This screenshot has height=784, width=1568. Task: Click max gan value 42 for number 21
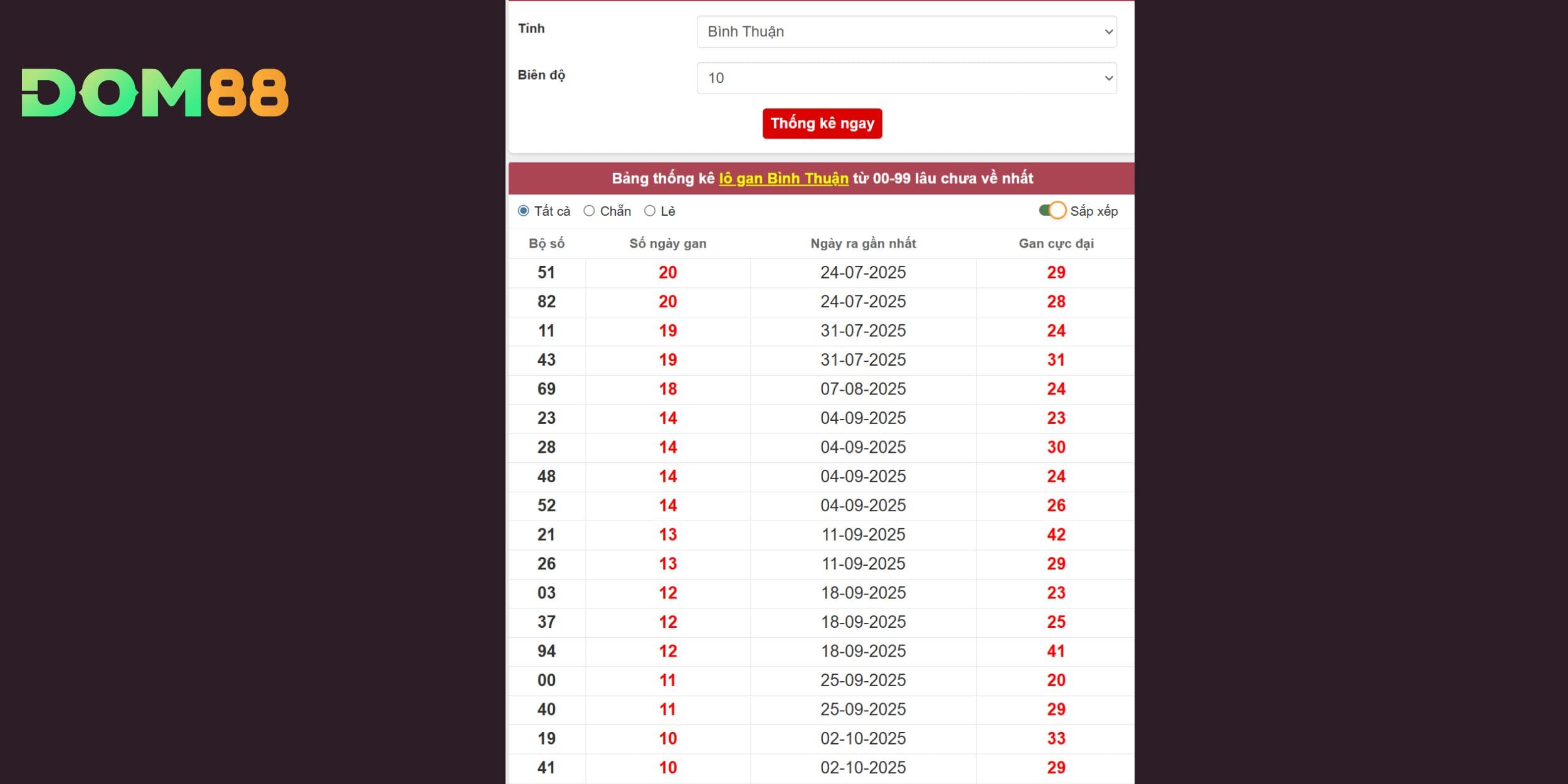coord(1056,535)
